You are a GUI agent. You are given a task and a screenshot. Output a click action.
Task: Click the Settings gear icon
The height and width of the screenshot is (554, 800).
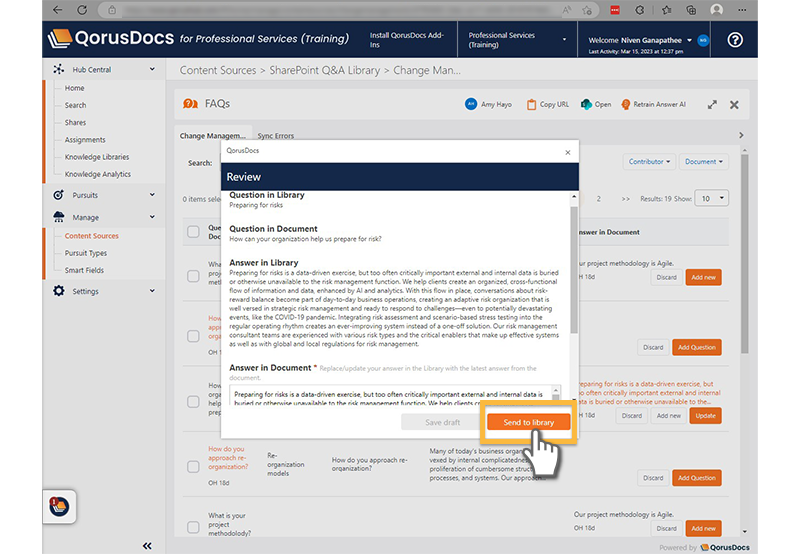tap(59, 291)
